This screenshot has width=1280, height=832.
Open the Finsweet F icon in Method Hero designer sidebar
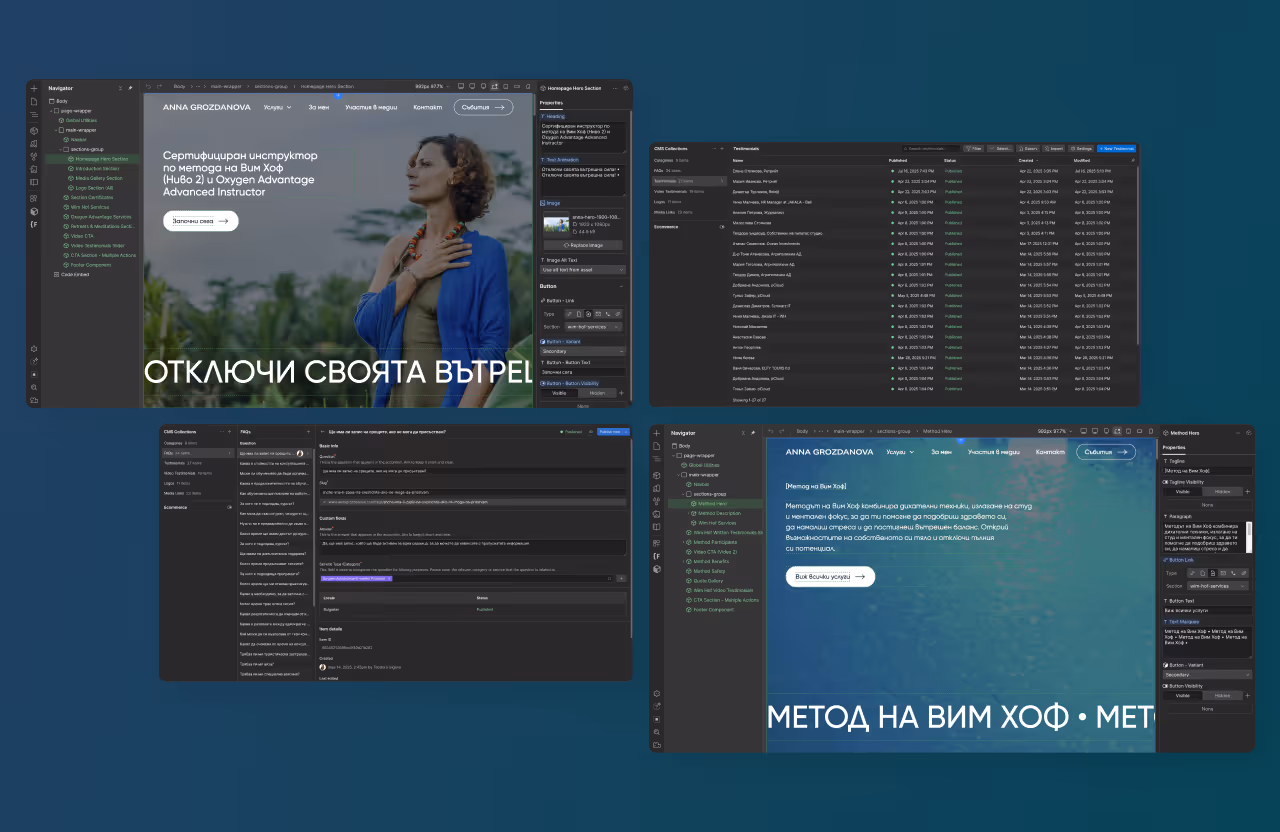[656, 556]
